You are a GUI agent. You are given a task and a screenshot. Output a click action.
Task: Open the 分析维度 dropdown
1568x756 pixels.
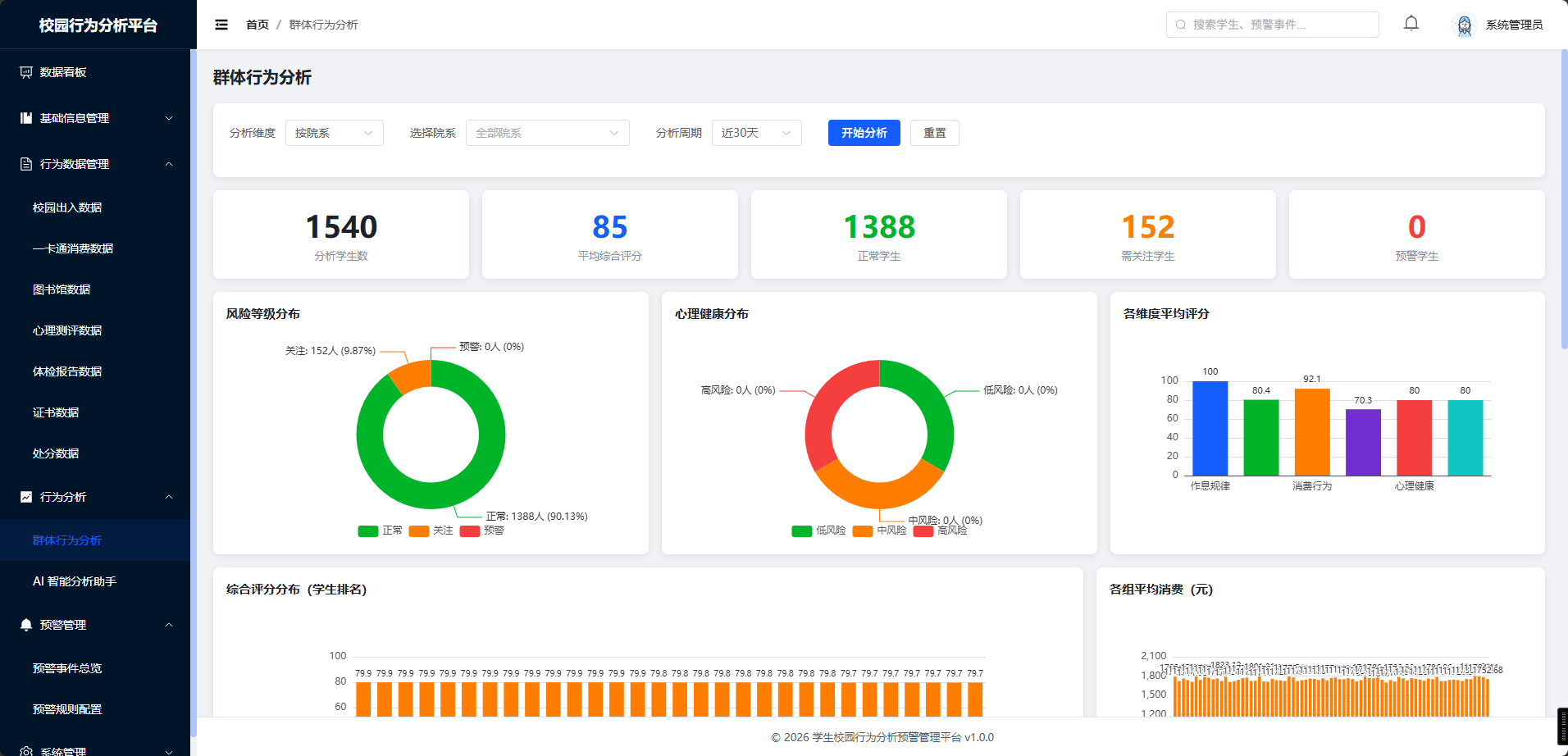[x=335, y=133]
